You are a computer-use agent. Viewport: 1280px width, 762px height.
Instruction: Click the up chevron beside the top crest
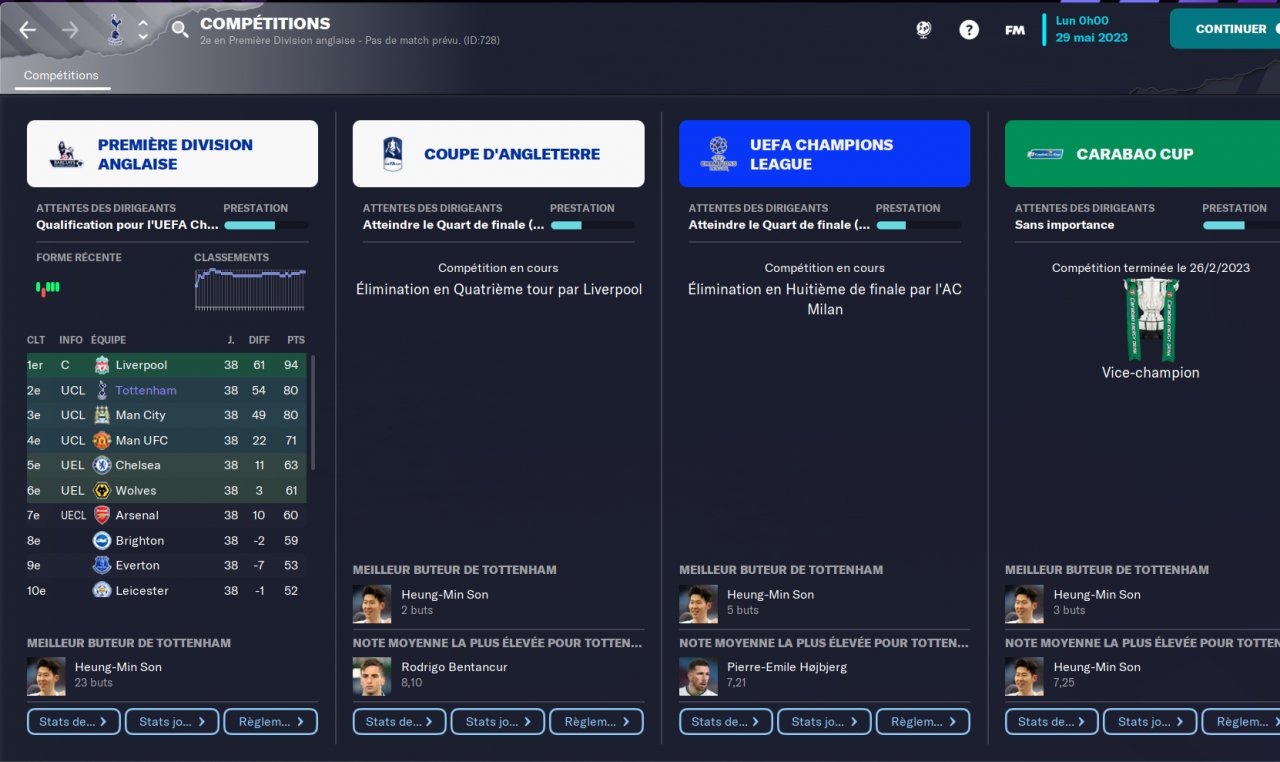tap(143, 22)
